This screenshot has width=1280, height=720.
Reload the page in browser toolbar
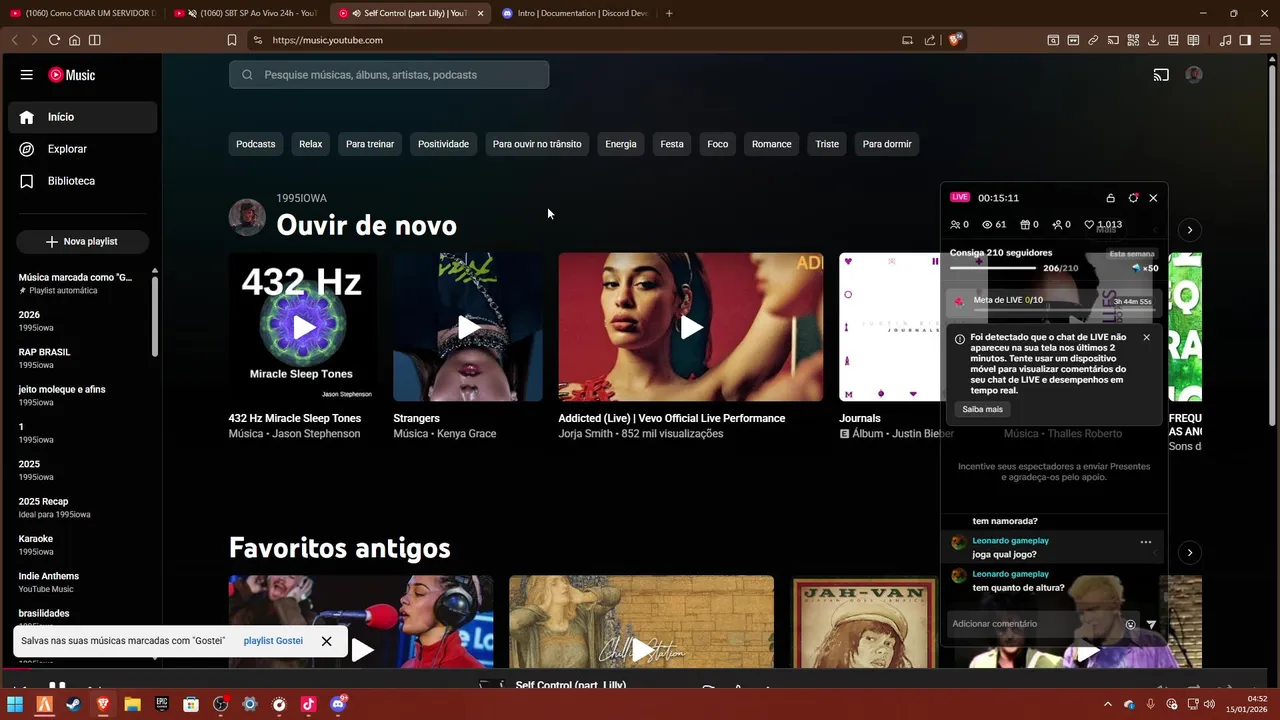54,40
